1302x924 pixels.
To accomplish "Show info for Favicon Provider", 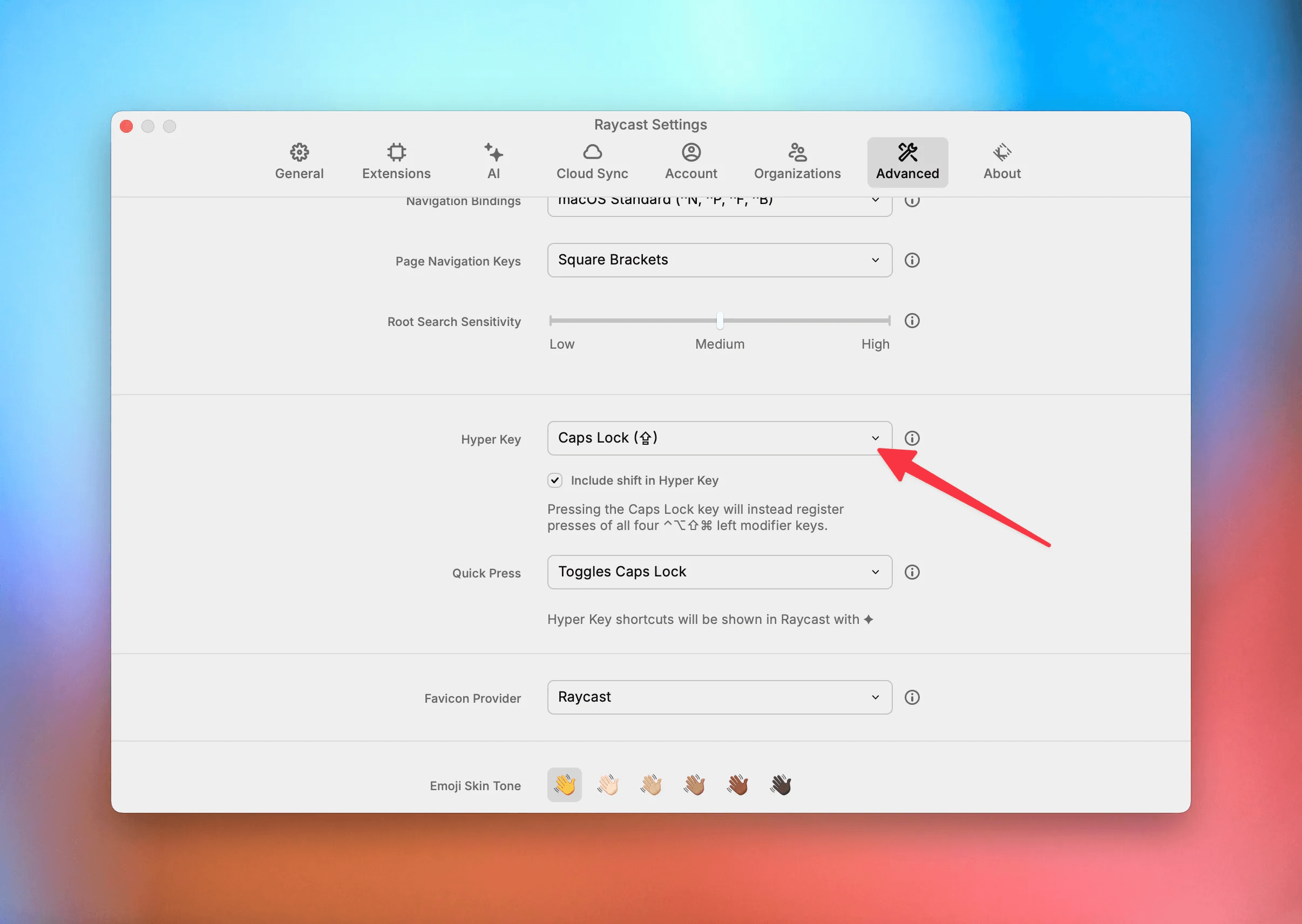I will coord(912,697).
